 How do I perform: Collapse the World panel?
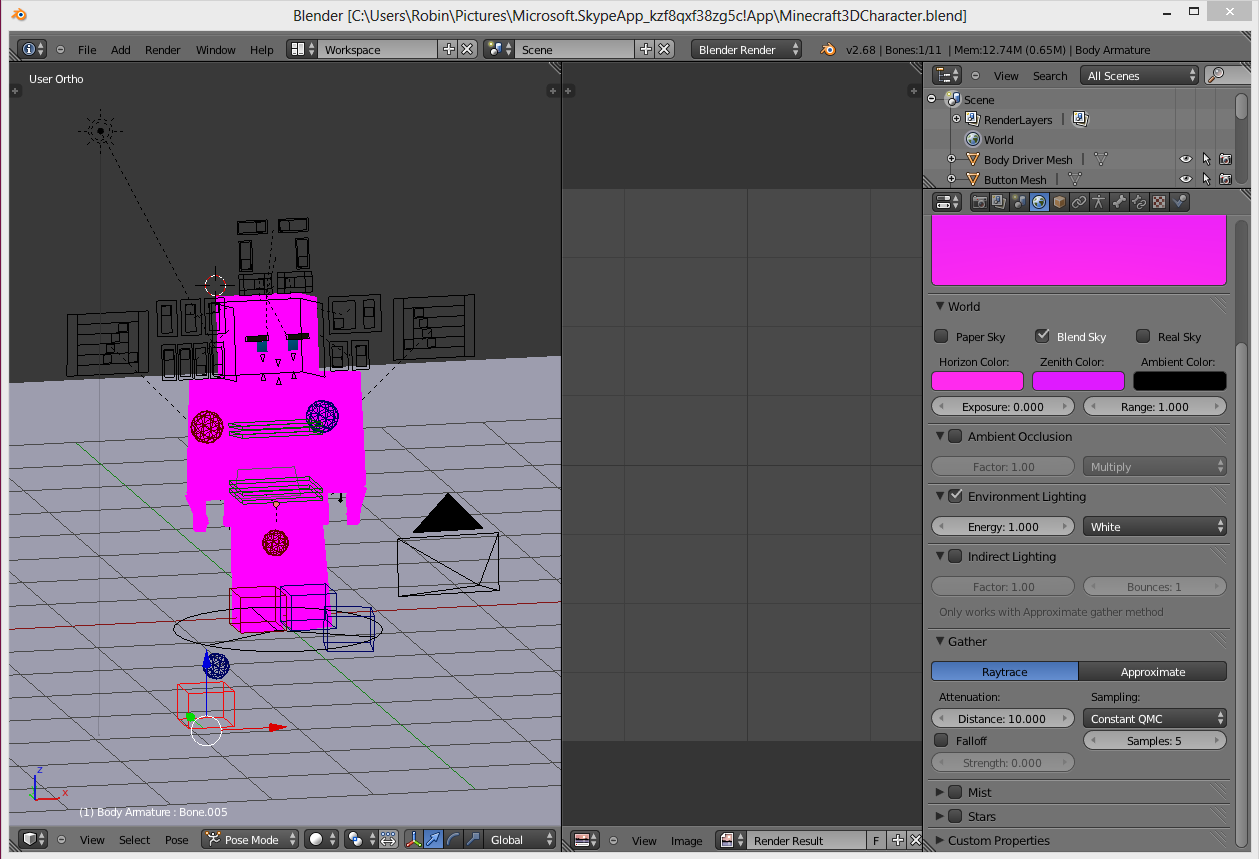(x=940, y=306)
